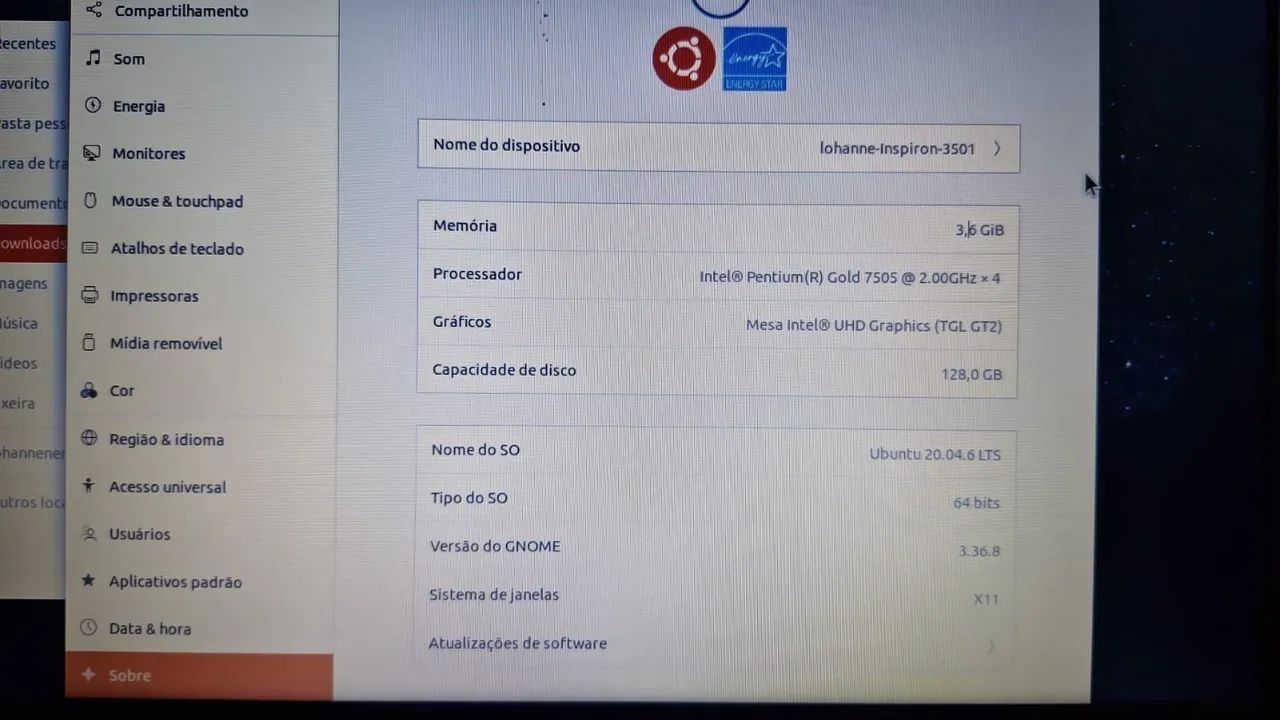
Task: Click the X11 windowing system value
Action: 986,599
